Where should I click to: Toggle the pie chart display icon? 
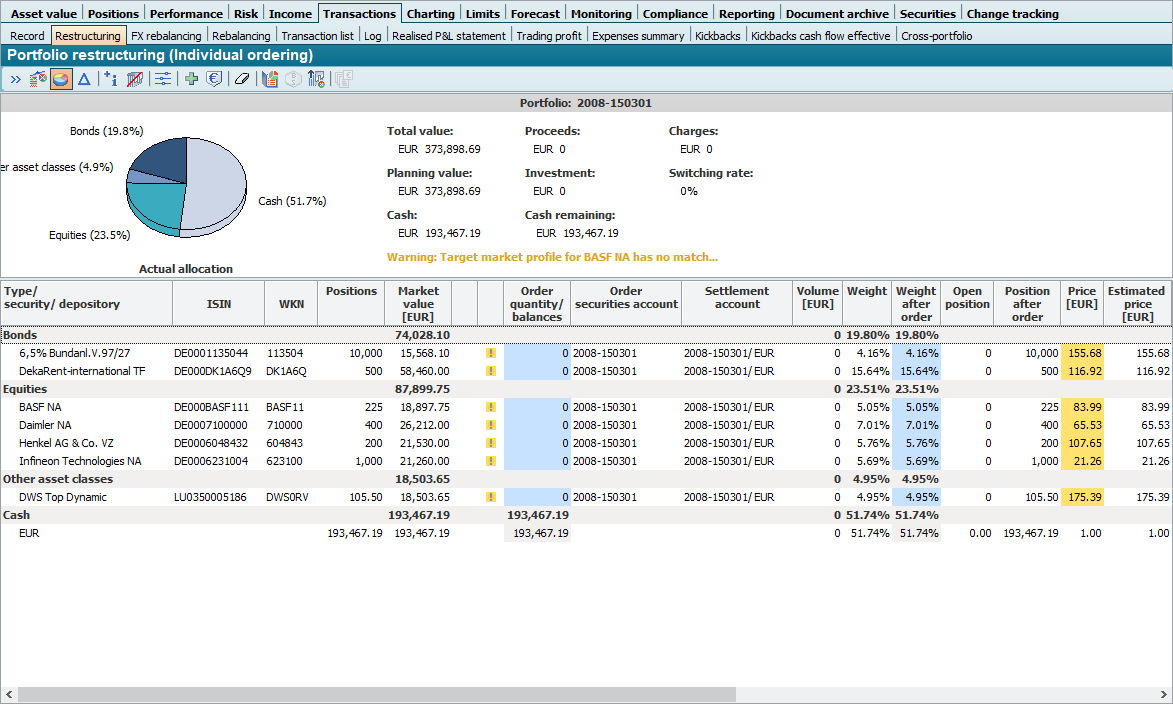(61, 79)
